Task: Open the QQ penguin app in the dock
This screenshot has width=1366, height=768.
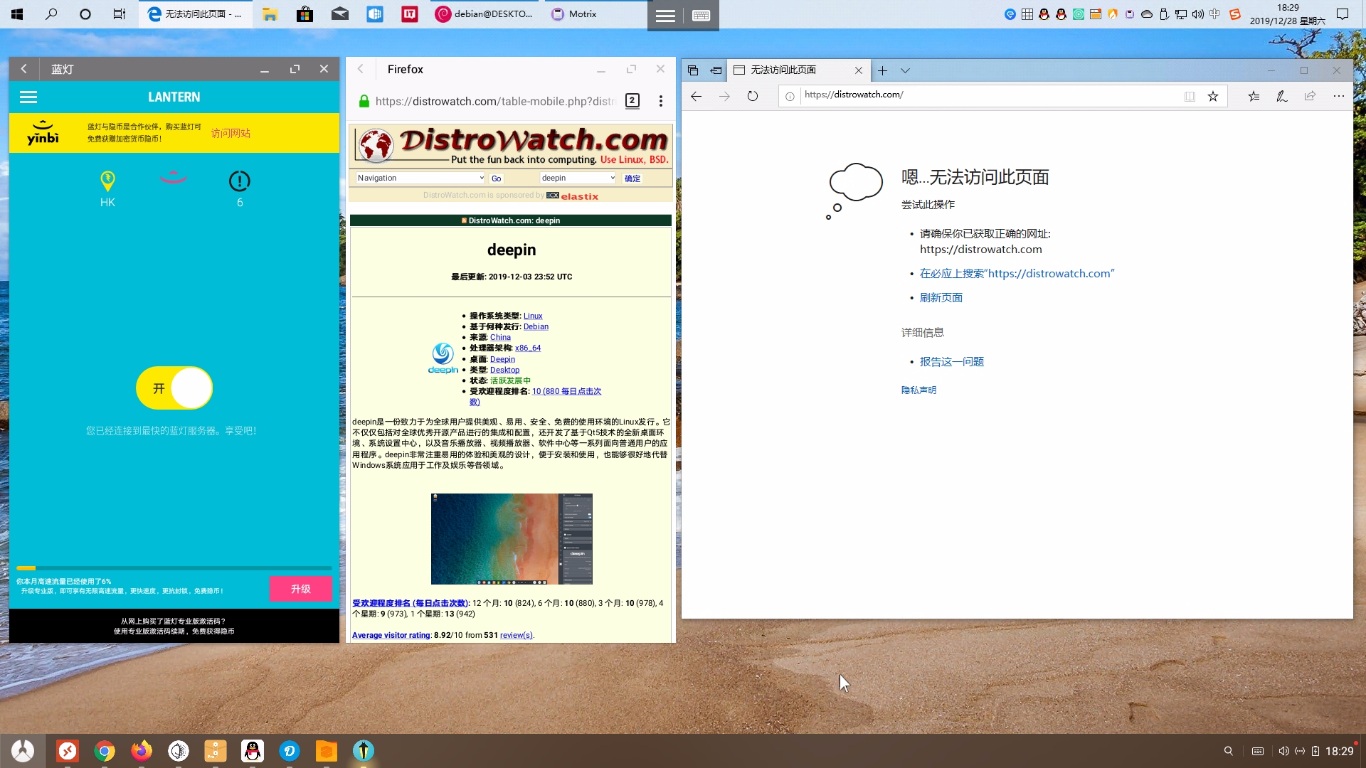Action: 252,751
